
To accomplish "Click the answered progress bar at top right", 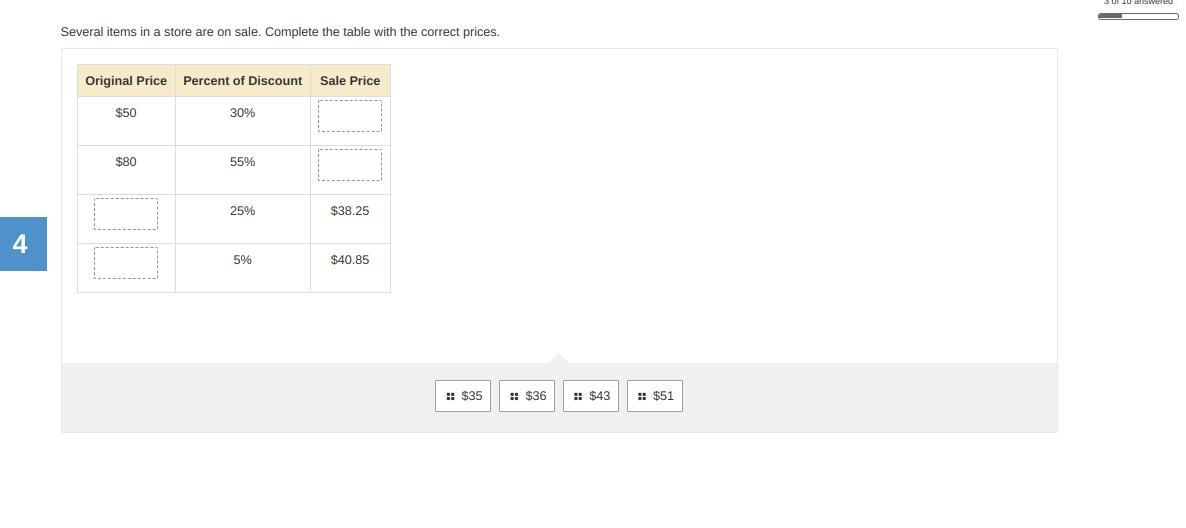I will tap(1138, 16).
